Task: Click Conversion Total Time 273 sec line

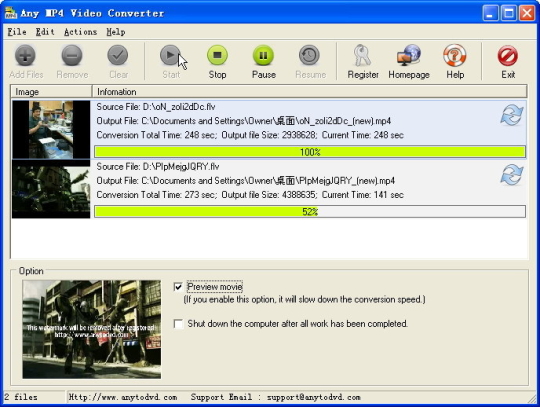Action: click(250, 195)
